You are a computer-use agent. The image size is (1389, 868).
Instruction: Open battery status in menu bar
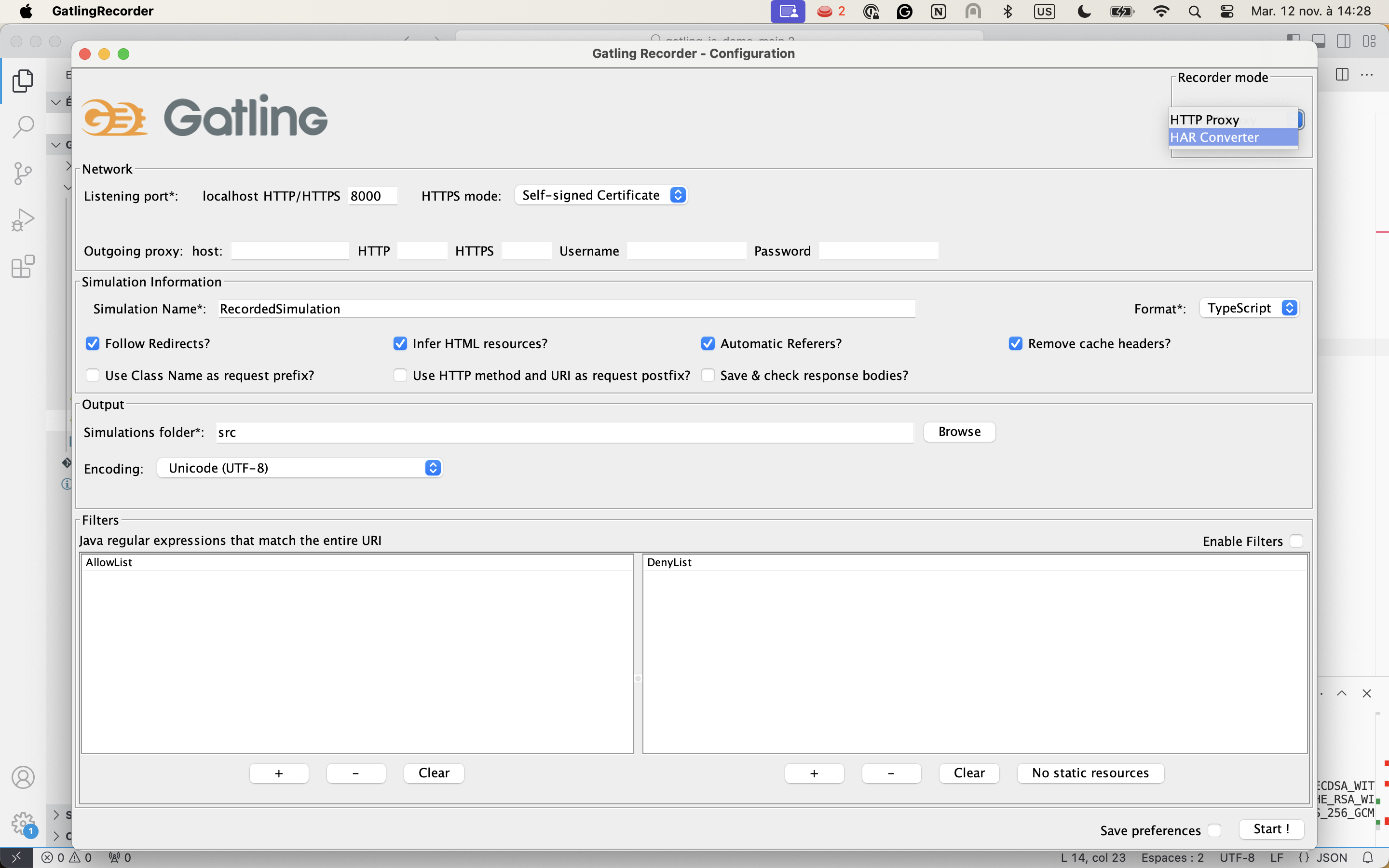pos(1121,12)
